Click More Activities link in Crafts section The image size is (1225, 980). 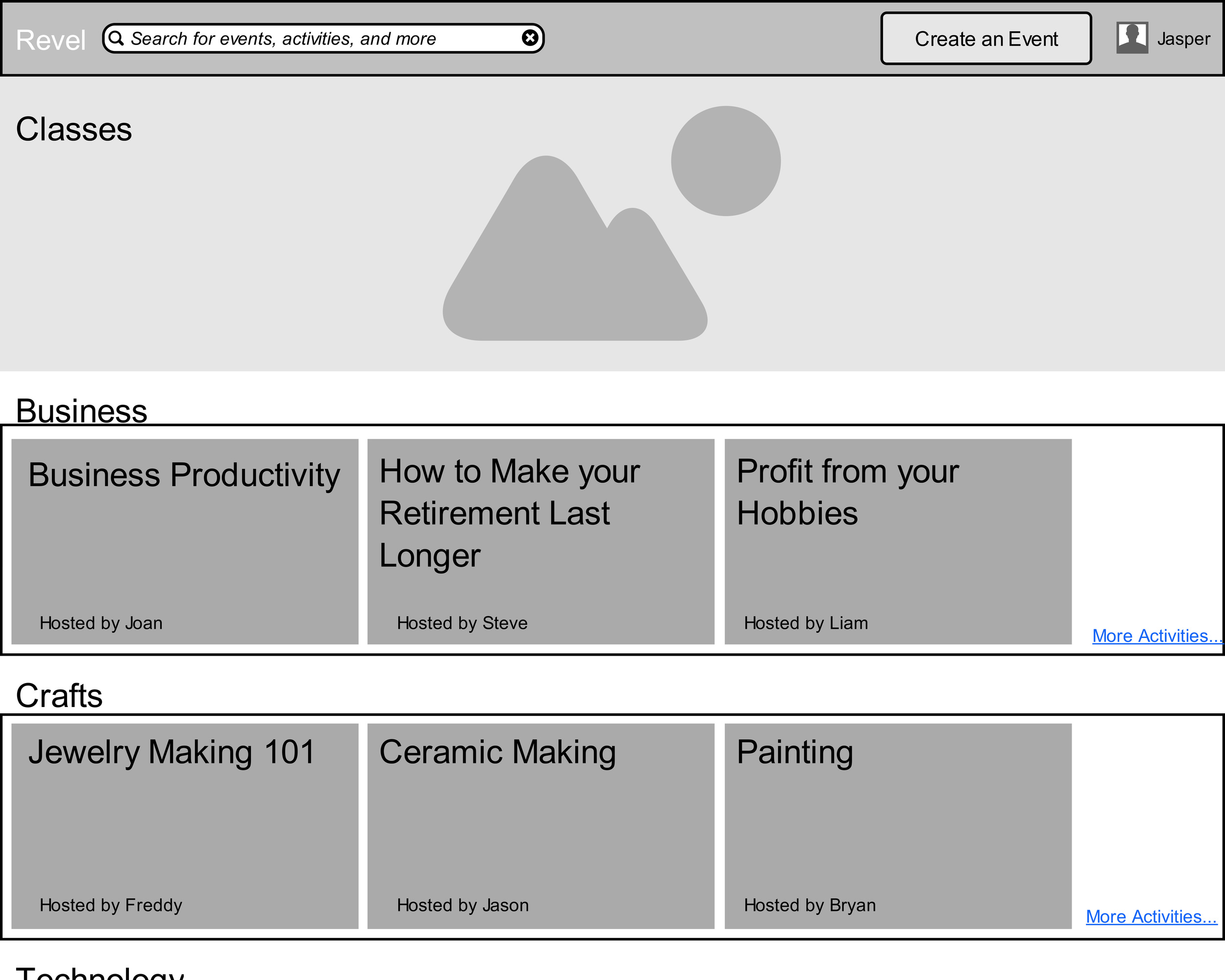[x=1151, y=916]
